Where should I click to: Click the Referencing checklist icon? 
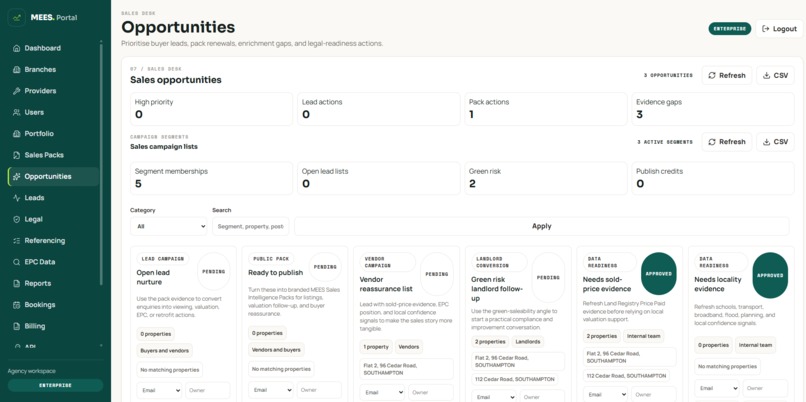coord(16,241)
